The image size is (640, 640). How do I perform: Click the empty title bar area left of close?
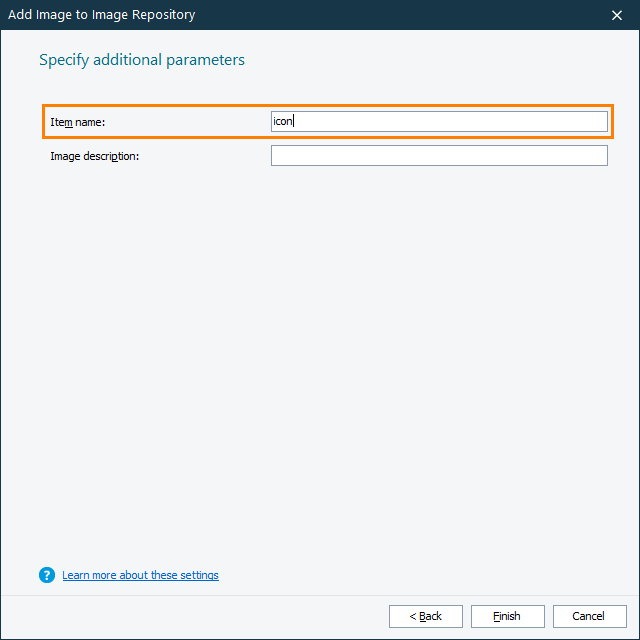(x=400, y=15)
